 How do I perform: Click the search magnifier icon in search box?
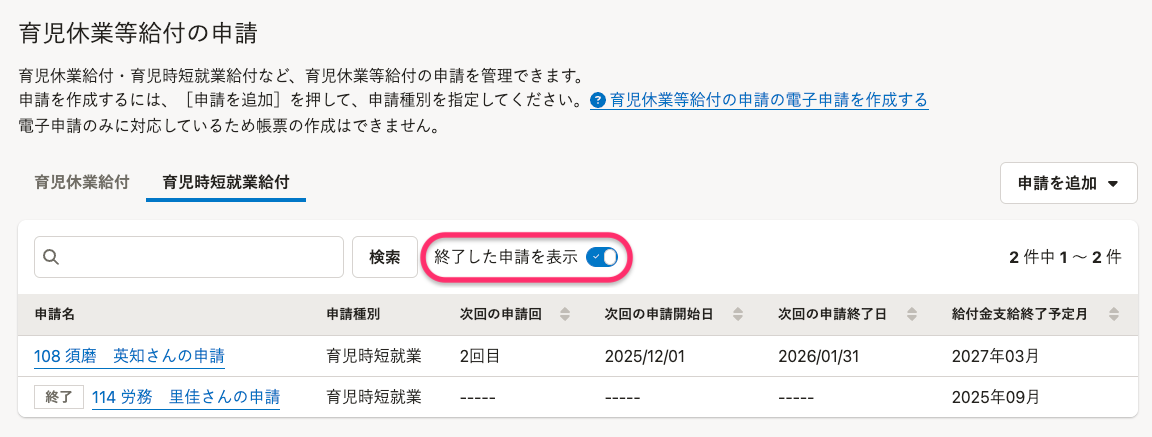tap(51, 257)
